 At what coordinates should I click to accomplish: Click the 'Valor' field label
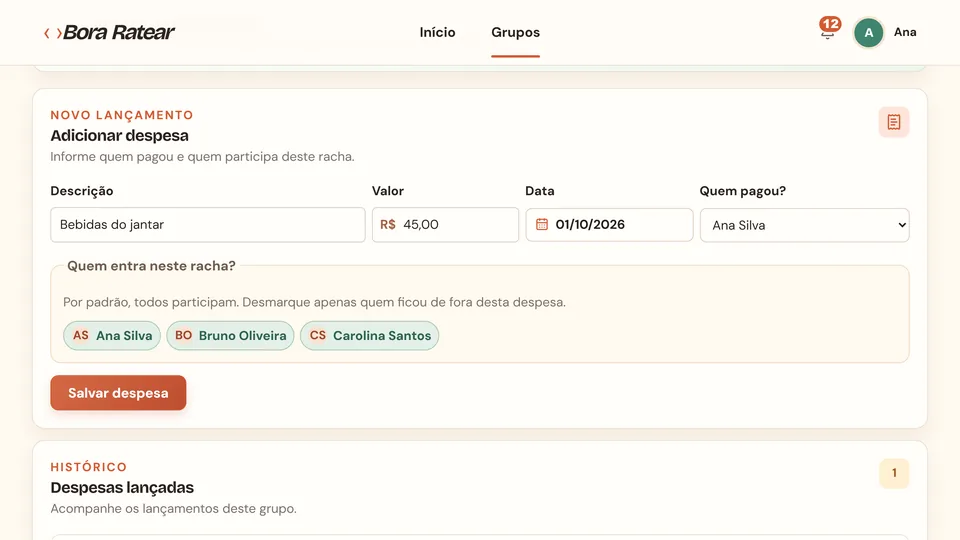pos(388,191)
